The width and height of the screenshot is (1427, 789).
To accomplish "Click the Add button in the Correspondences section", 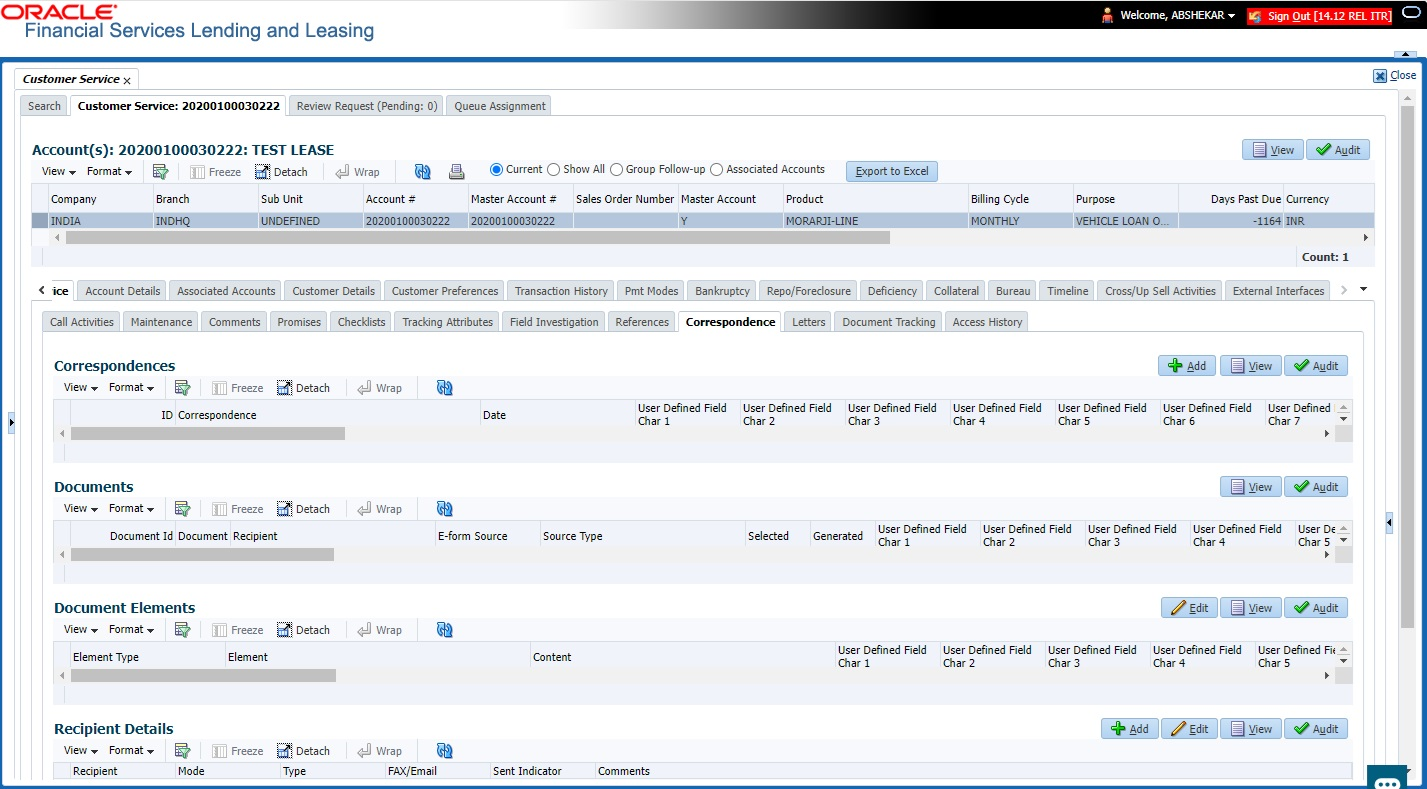I will point(1187,366).
